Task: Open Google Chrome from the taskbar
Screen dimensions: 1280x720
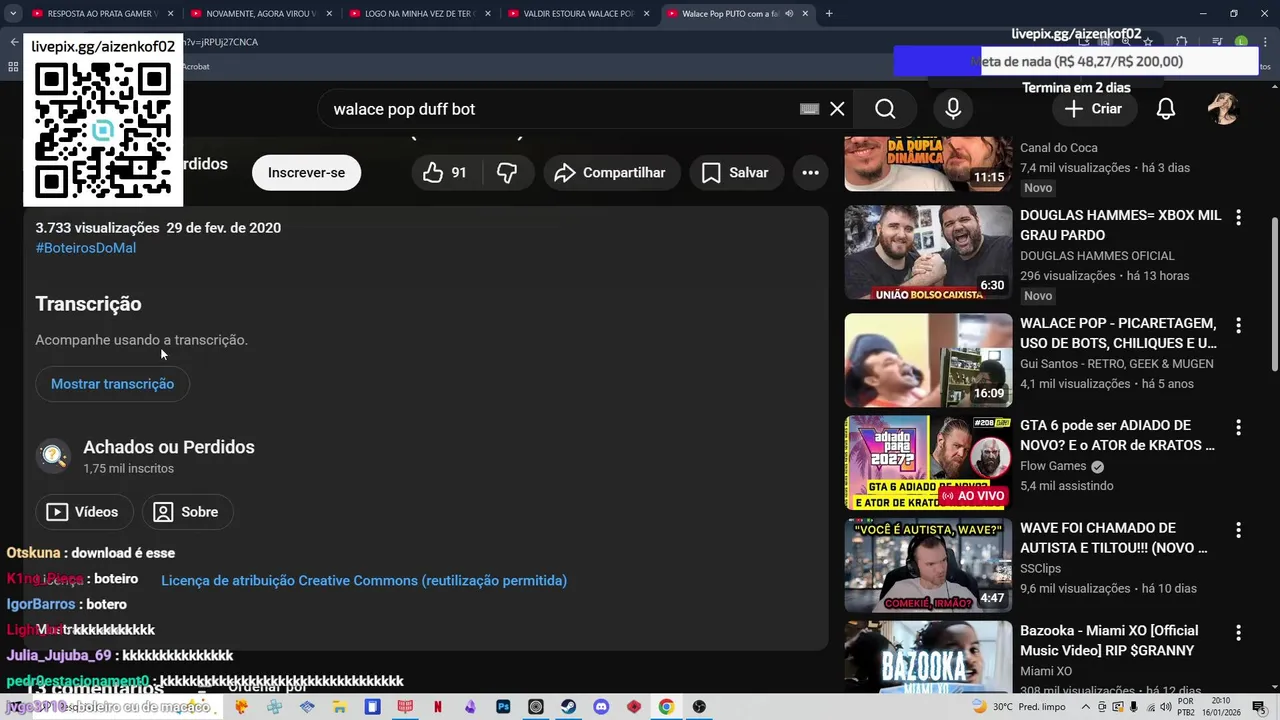Action: [x=666, y=707]
